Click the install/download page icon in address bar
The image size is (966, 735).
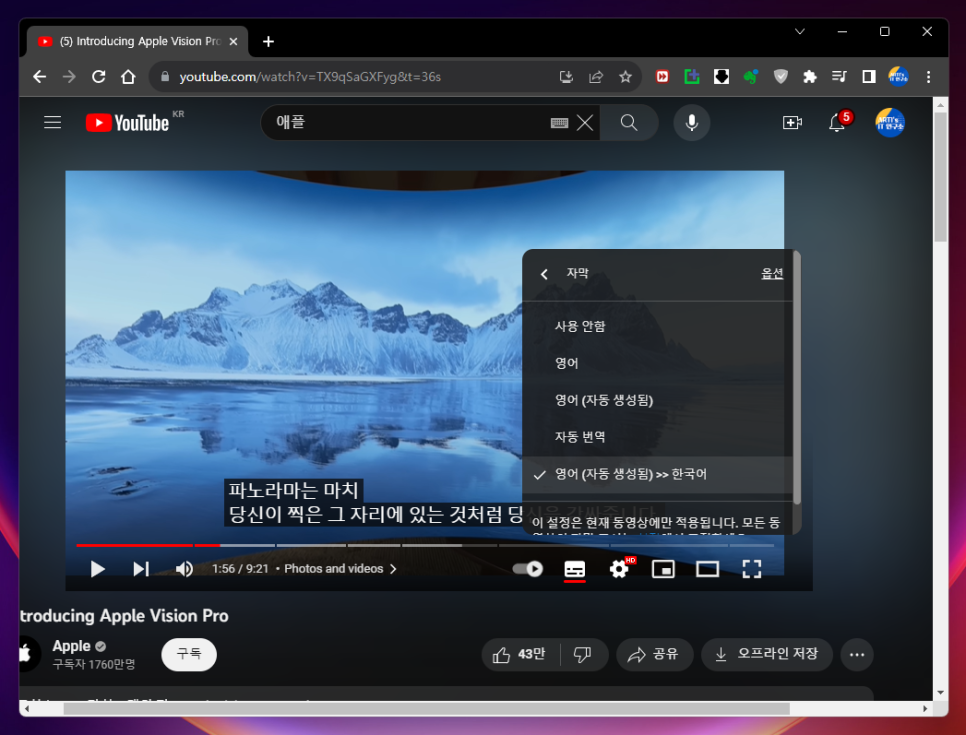(566, 76)
